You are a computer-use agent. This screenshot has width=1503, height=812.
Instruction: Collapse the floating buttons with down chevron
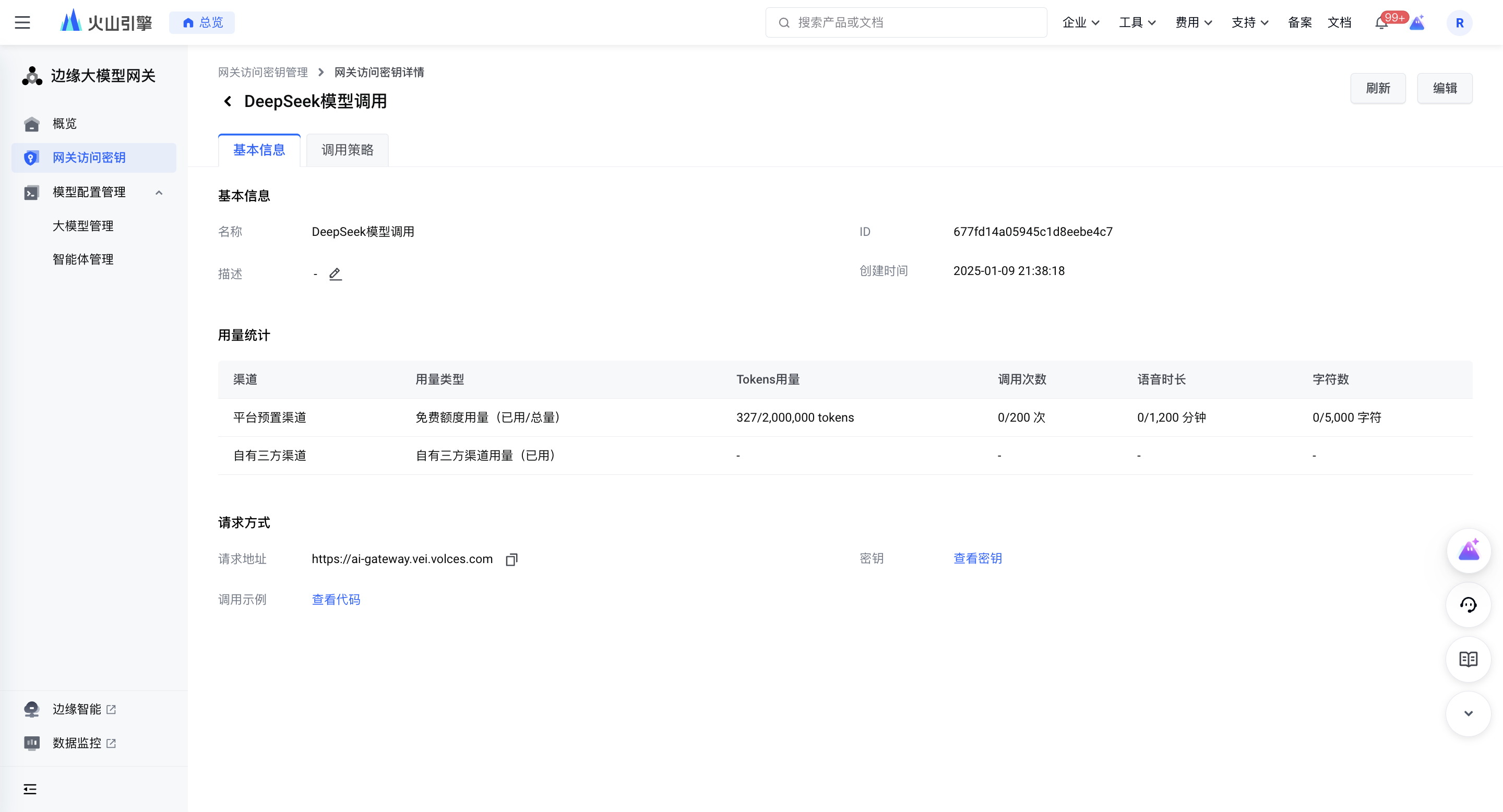click(1468, 713)
